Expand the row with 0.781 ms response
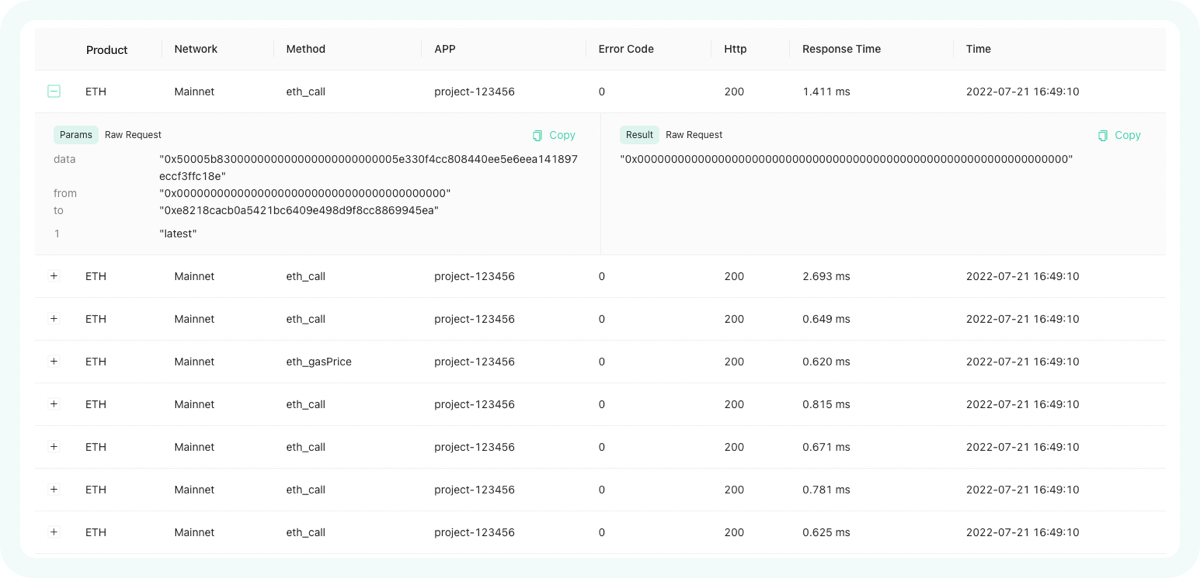 (x=54, y=490)
